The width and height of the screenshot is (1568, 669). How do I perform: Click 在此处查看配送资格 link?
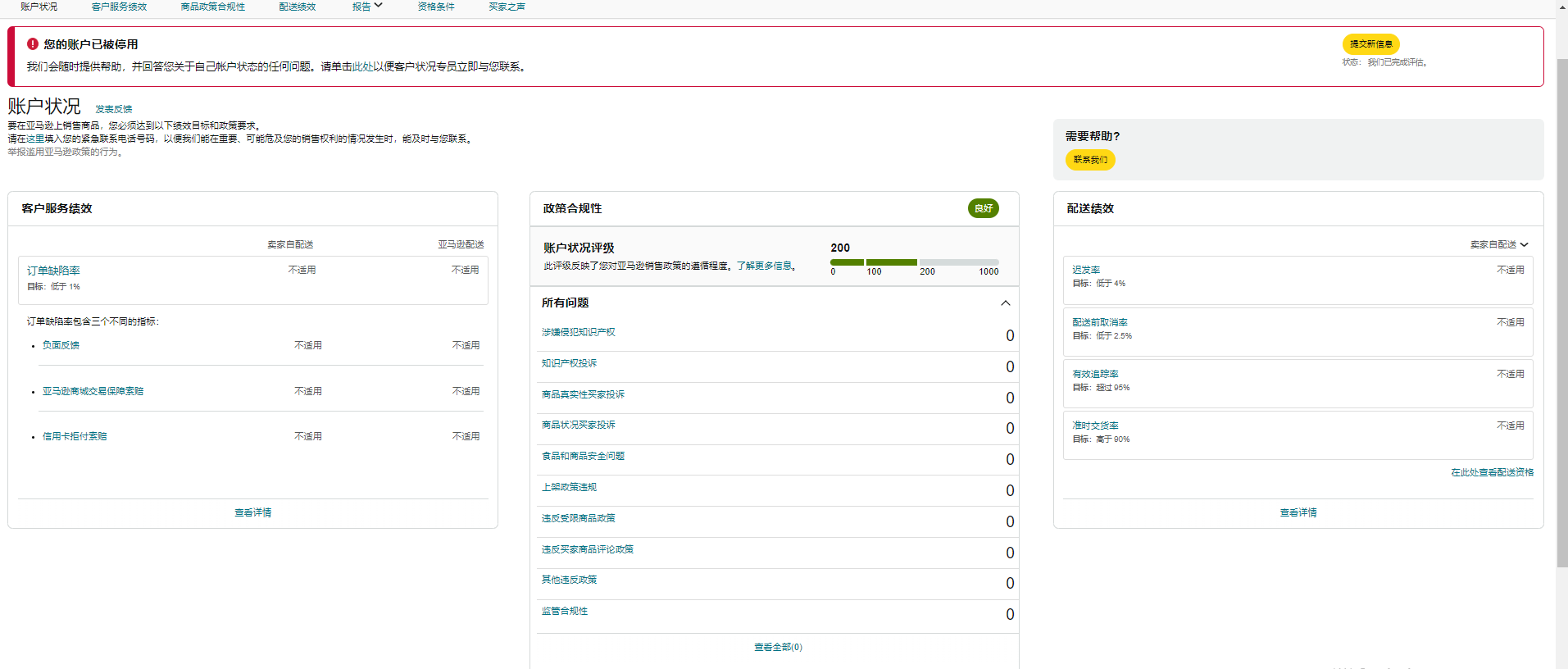(1492, 472)
